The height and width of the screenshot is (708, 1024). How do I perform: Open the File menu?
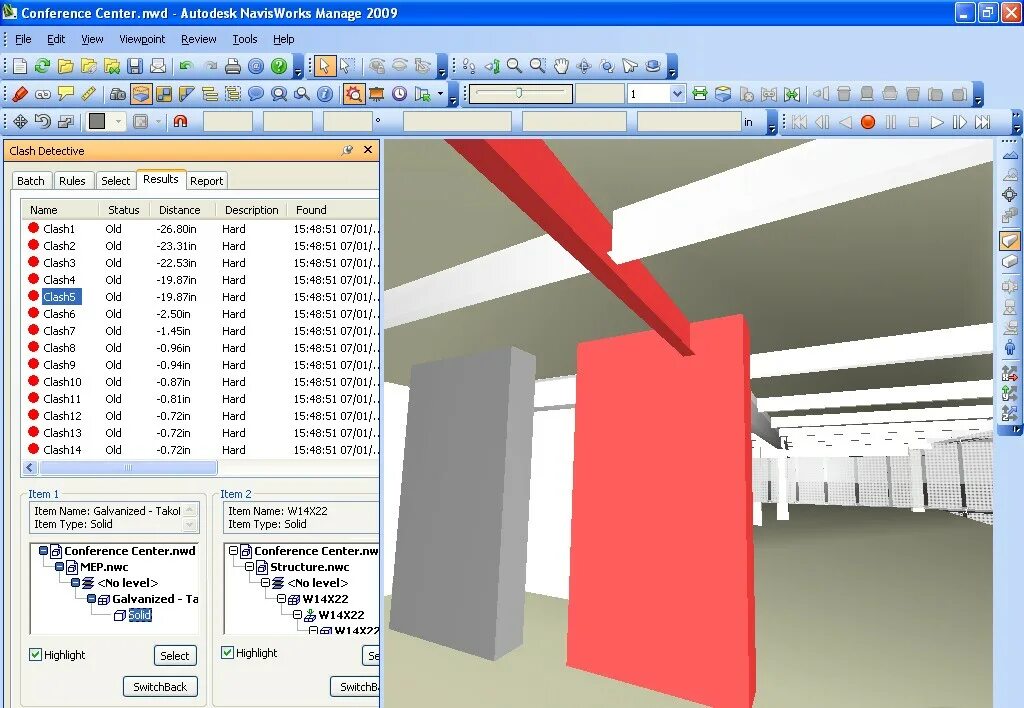pyautogui.click(x=23, y=39)
